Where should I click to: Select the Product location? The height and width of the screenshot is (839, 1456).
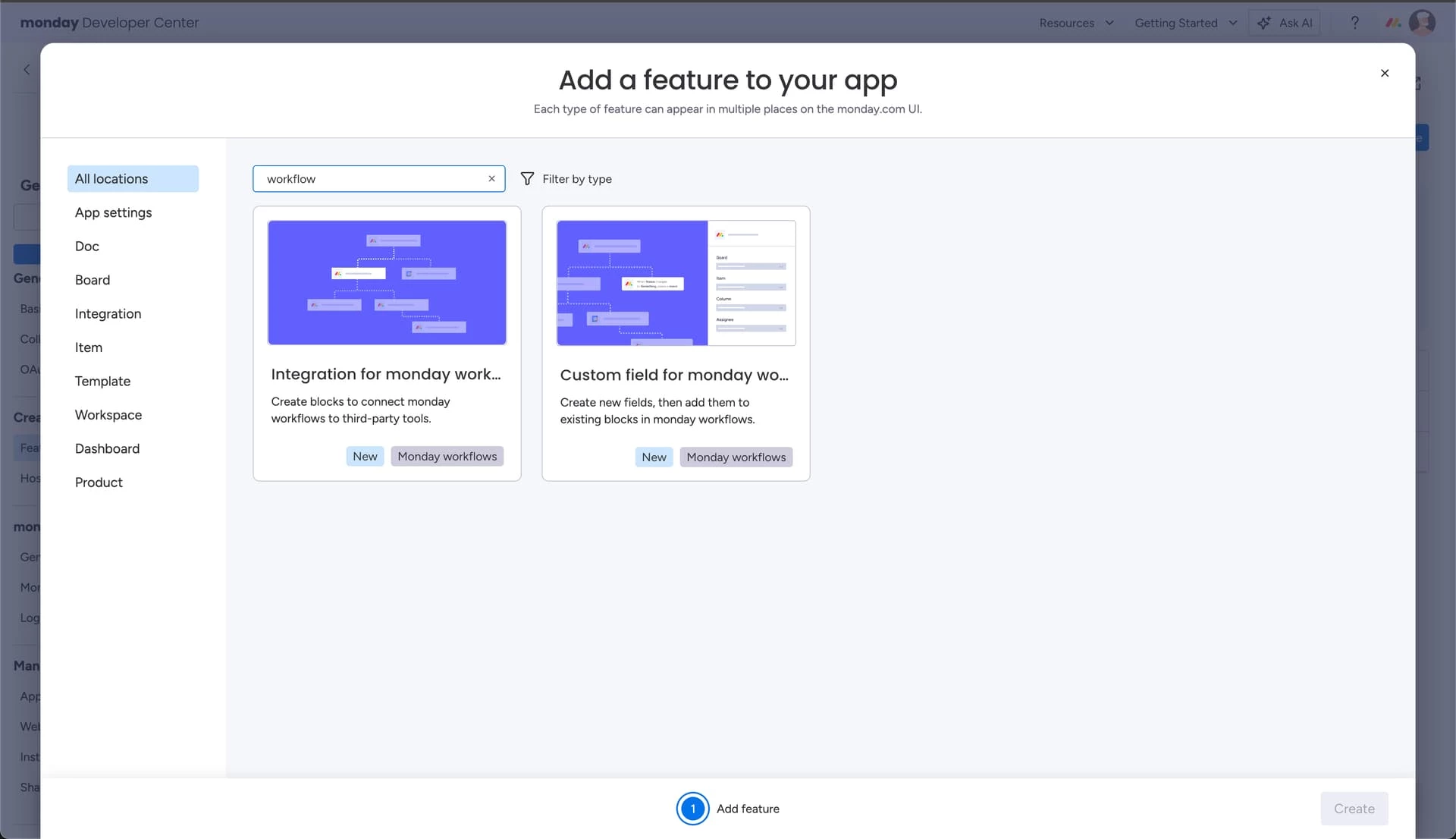pyautogui.click(x=133, y=482)
